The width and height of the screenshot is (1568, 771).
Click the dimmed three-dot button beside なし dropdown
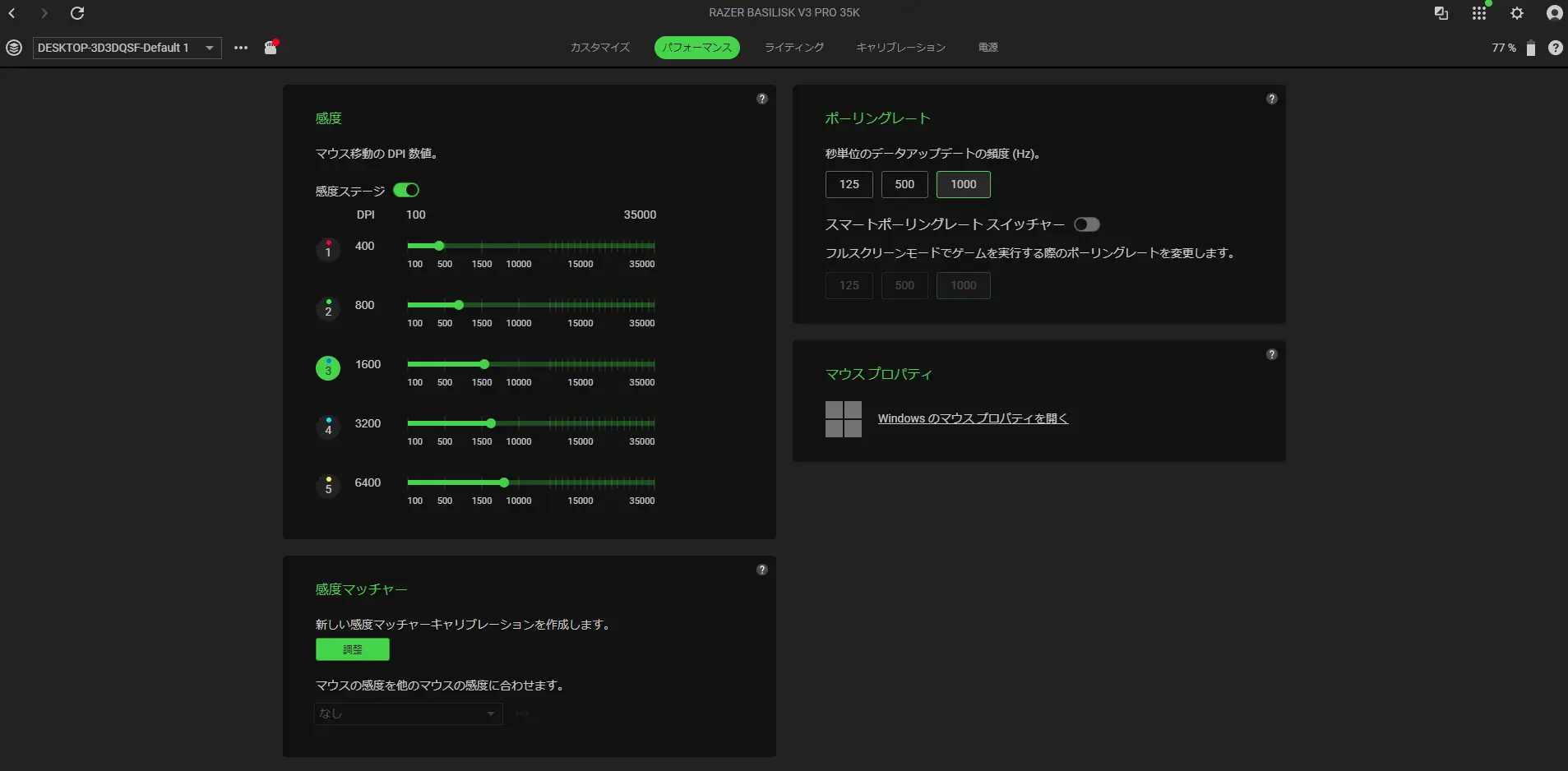click(x=522, y=713)
